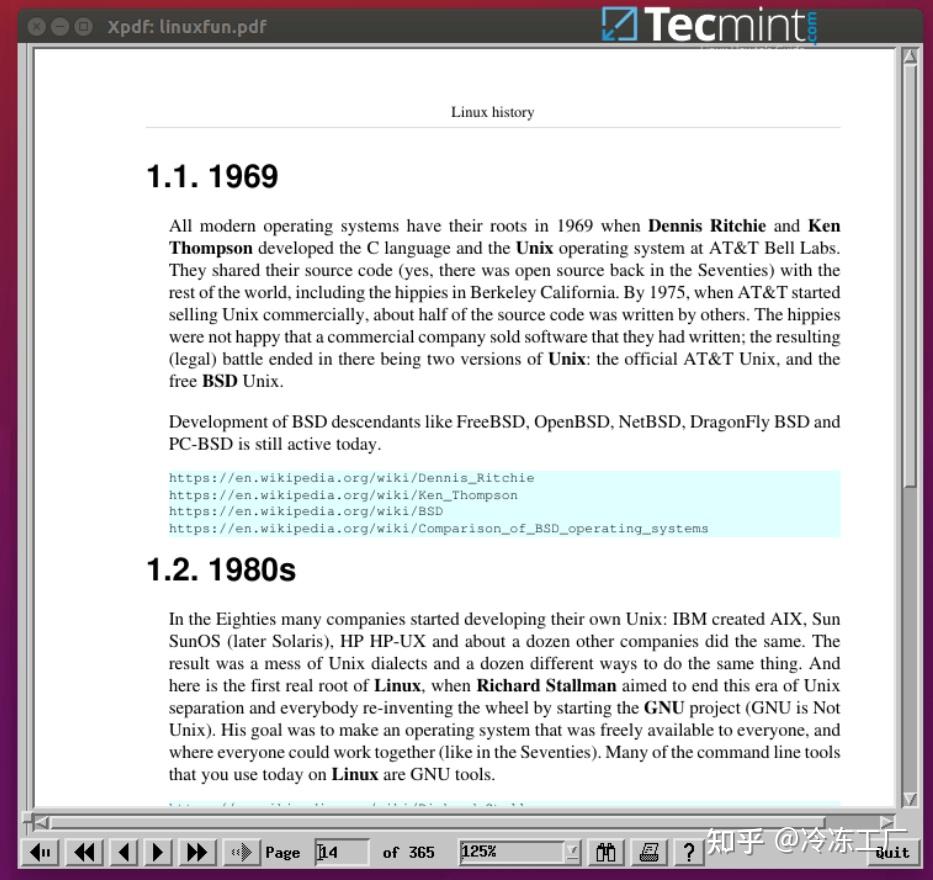Click the scrollbar up arrow
The image size is (933, 880).
pyautogui.click(x=911, y=56)
